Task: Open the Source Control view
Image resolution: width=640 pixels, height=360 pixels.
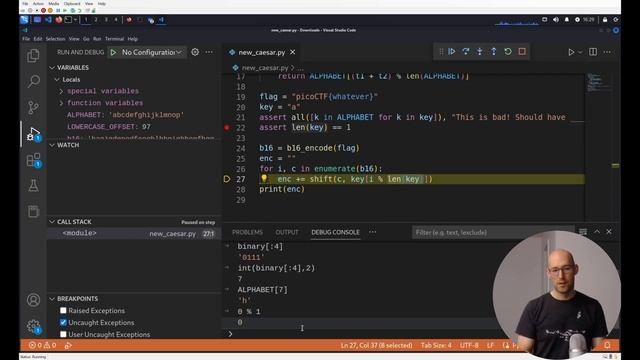Action: pos(33,107)
